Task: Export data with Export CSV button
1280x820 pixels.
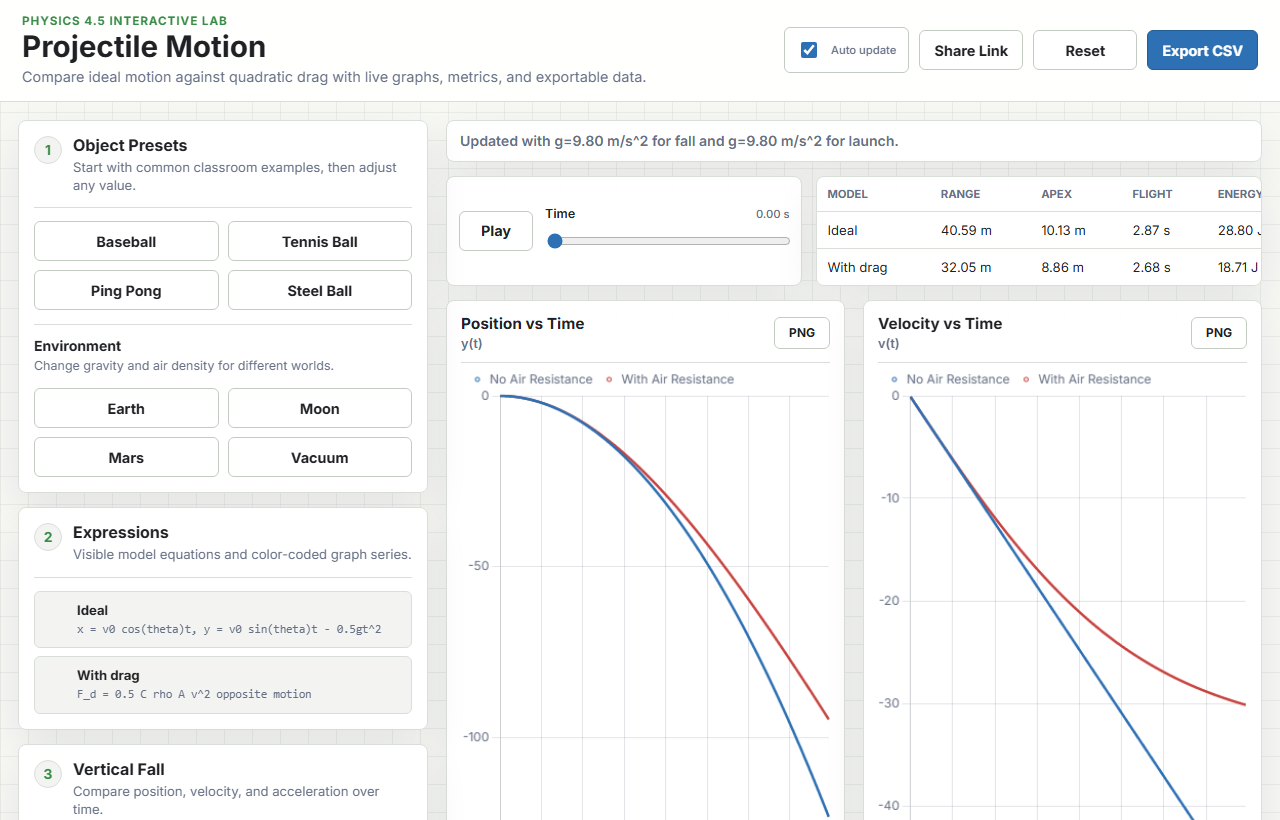Action: (x=1202, y=50)
